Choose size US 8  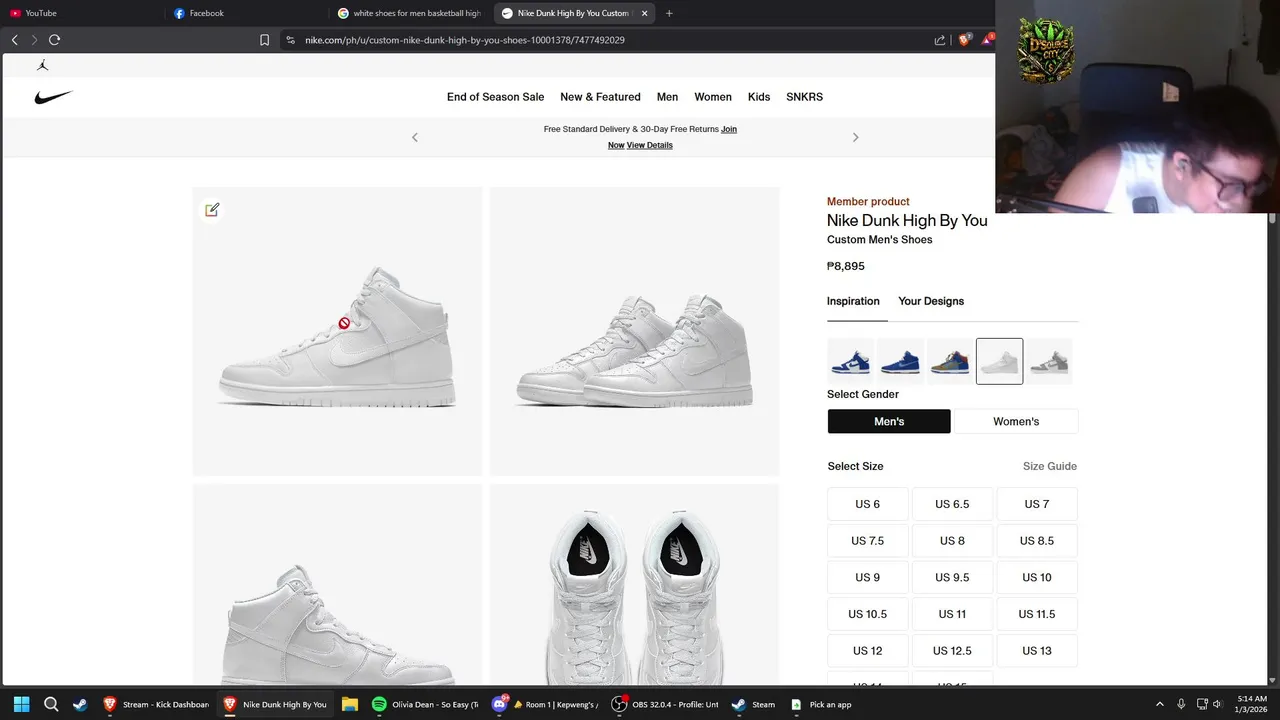click(952, 541)
